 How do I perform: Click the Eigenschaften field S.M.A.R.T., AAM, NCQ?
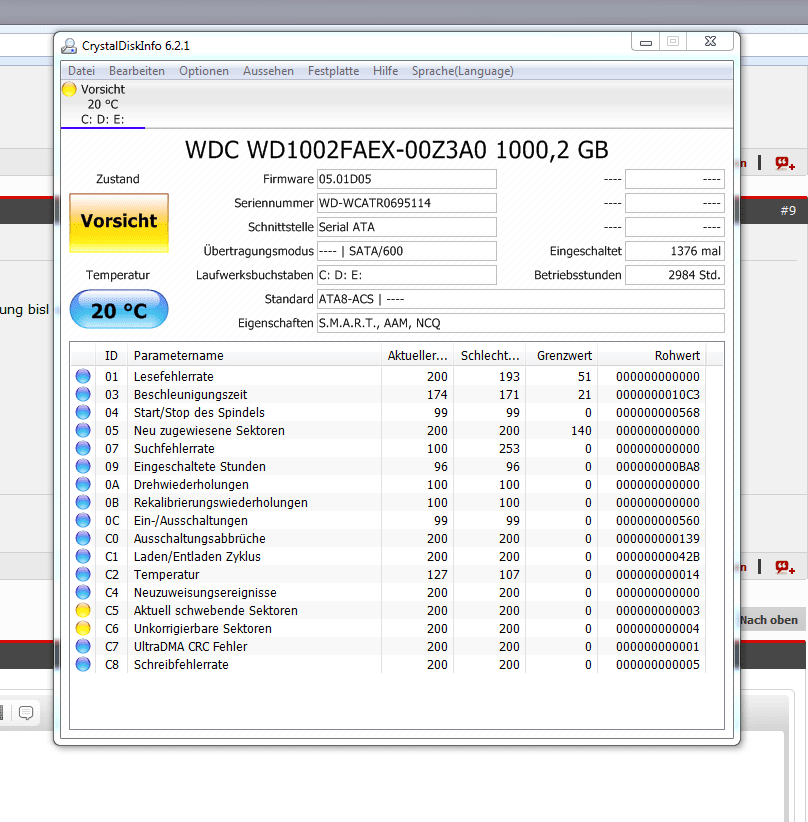pos(521,323)
